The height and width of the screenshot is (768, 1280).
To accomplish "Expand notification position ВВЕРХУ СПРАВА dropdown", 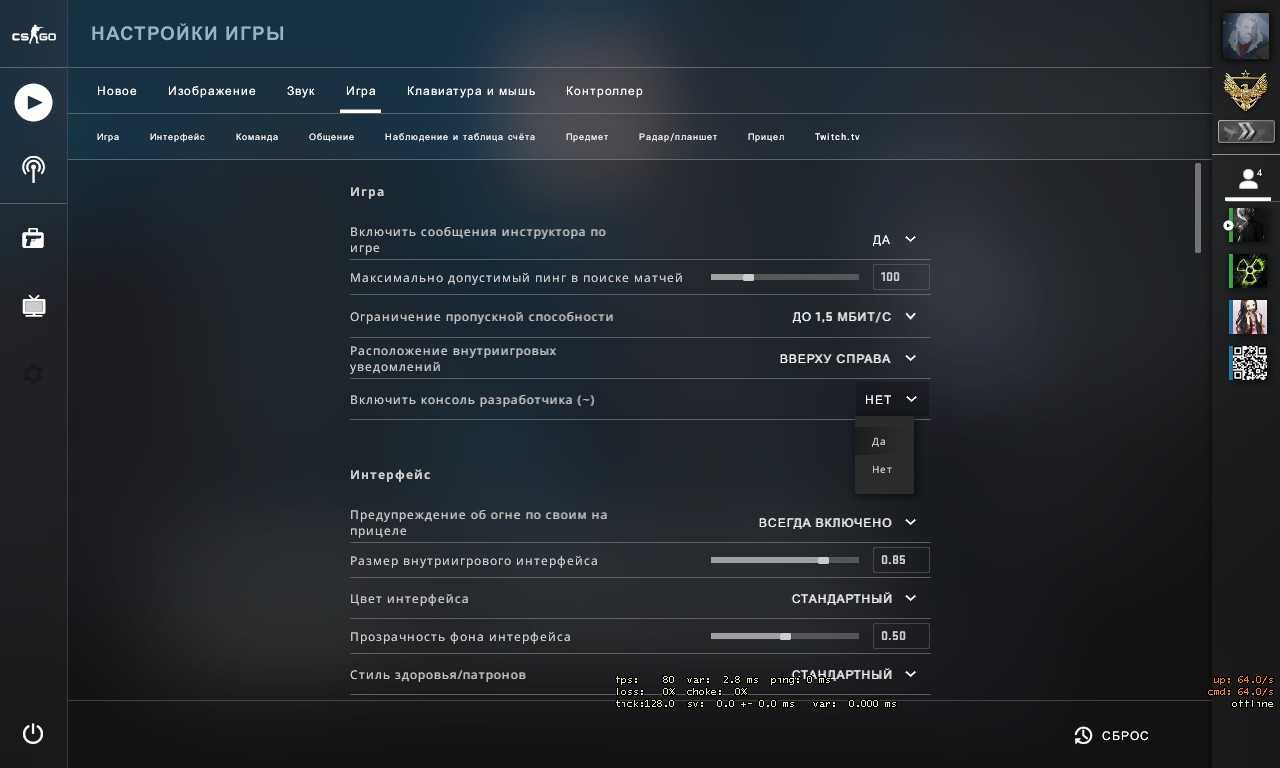I will [849, 358].
